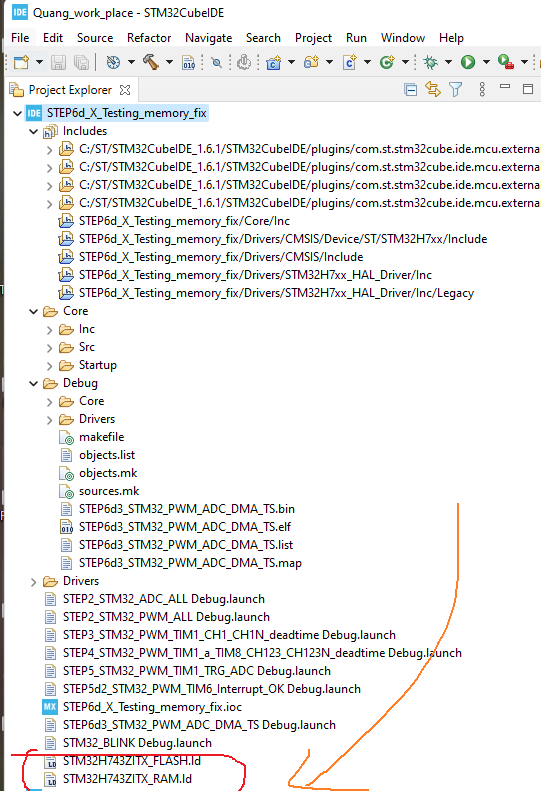The height and width of the screenshot is (791, 541).
Task: Select objects.mk file
Action: coord(108,473)
